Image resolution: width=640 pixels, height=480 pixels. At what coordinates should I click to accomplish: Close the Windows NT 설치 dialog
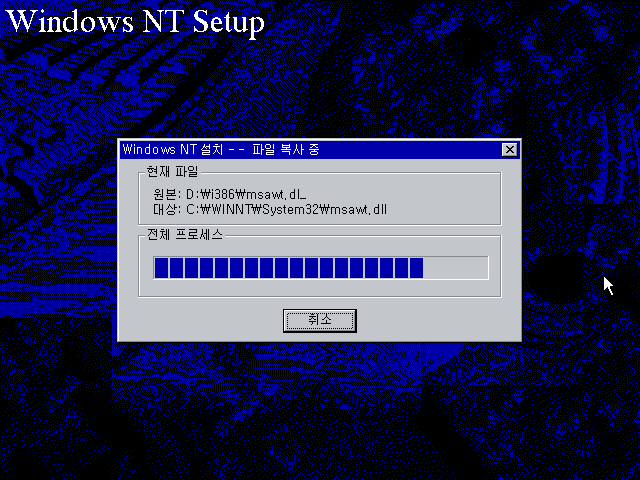pyautogui.click(x=509, y=150)
